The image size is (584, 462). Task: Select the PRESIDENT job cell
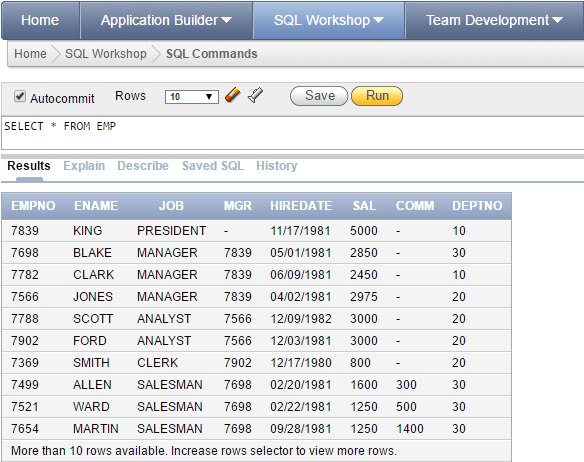171,231
